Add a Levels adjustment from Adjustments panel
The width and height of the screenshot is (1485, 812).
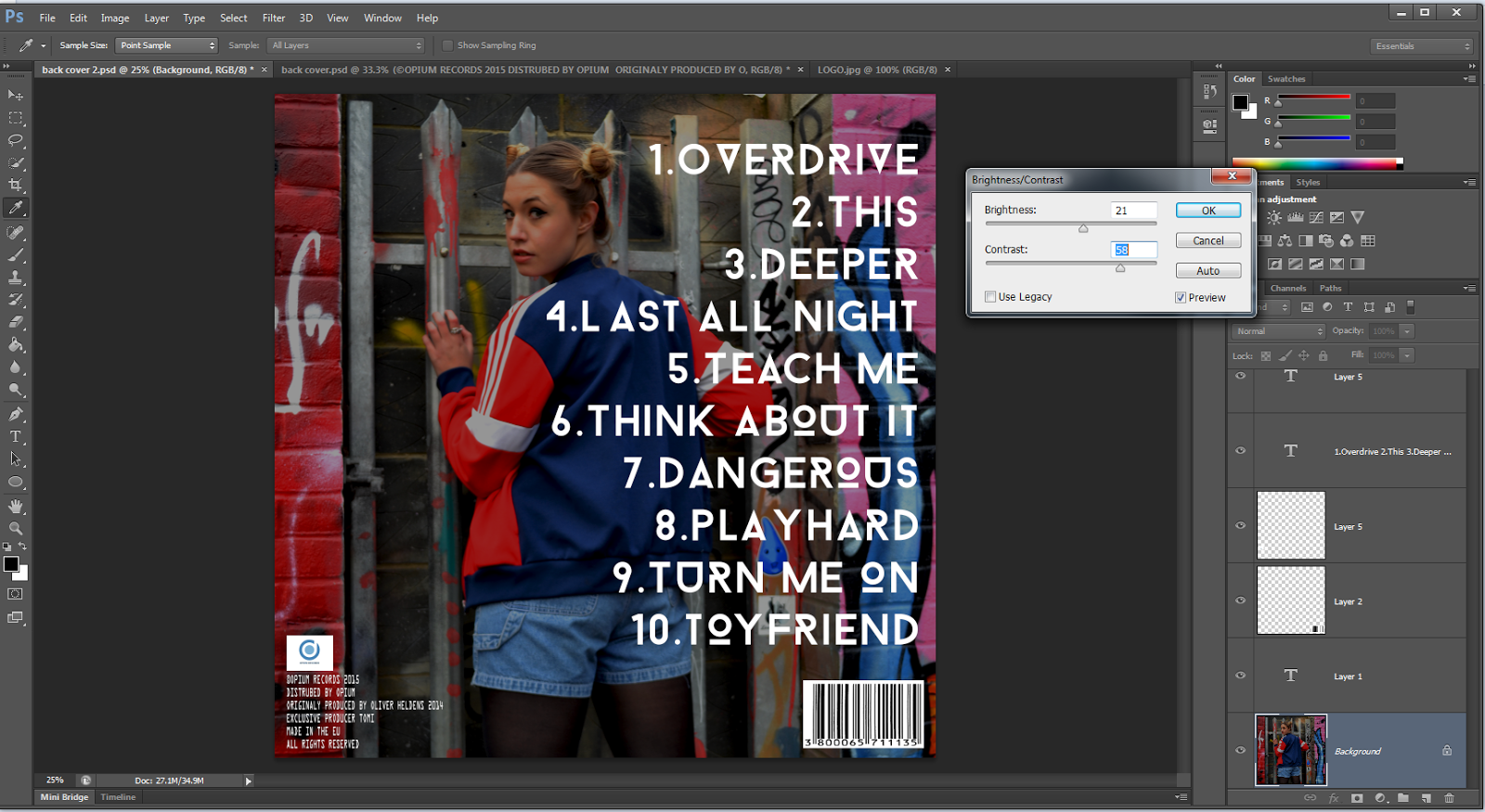pyautogui.click(x=1296, y=217)
